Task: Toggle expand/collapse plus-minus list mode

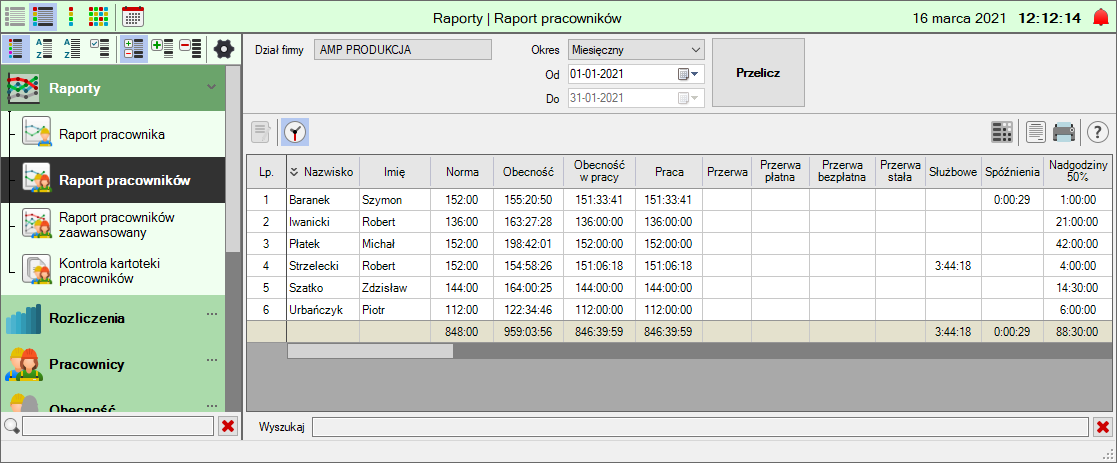Action: point(134,48)
